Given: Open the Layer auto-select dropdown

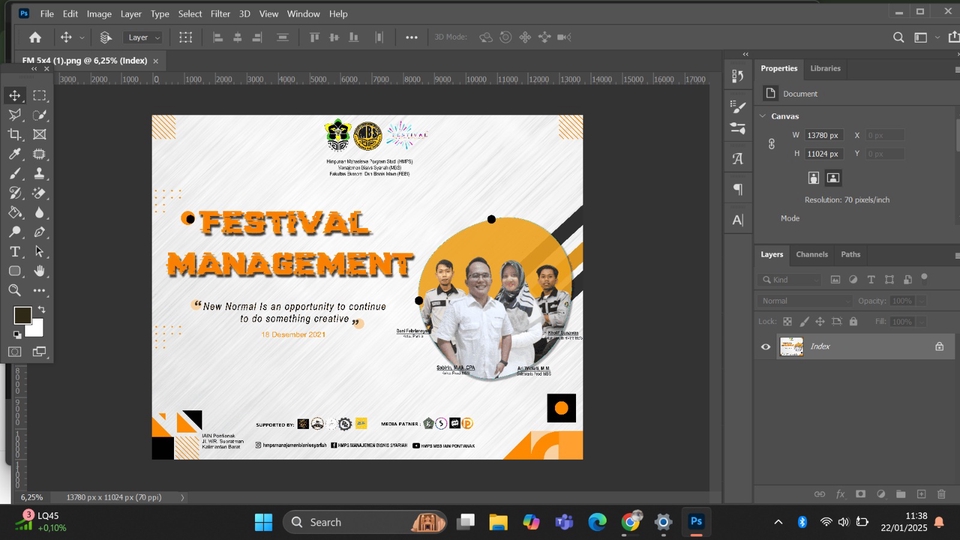Looking at the screenshot, I should coord(143,37).
